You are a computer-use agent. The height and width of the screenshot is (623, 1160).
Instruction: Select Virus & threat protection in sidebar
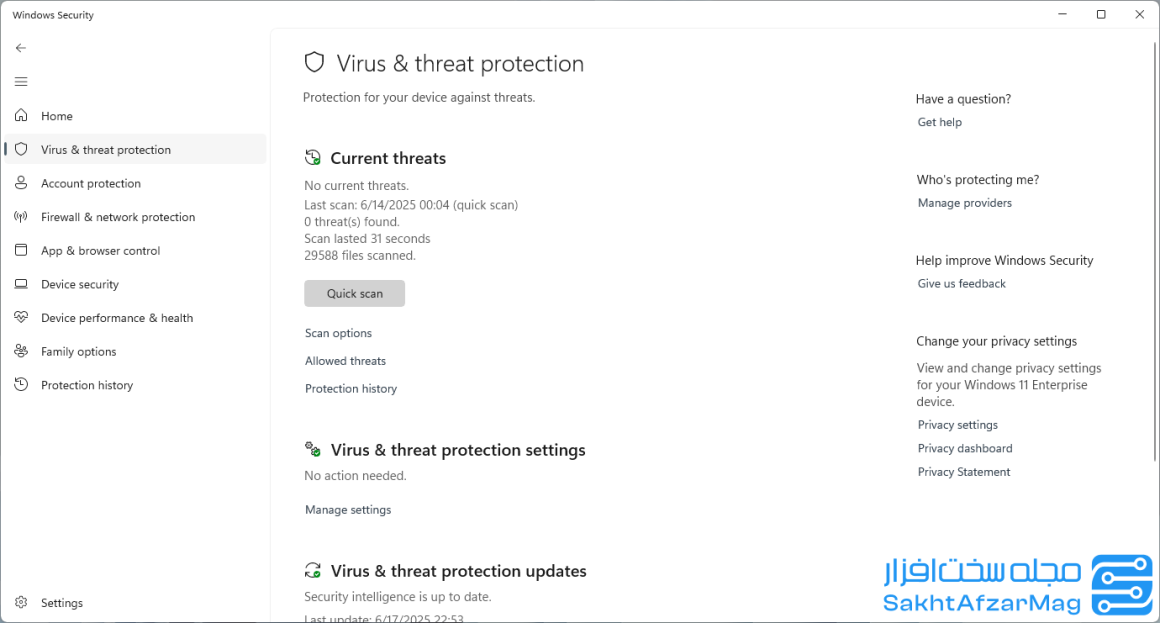[x=135, y=149]
